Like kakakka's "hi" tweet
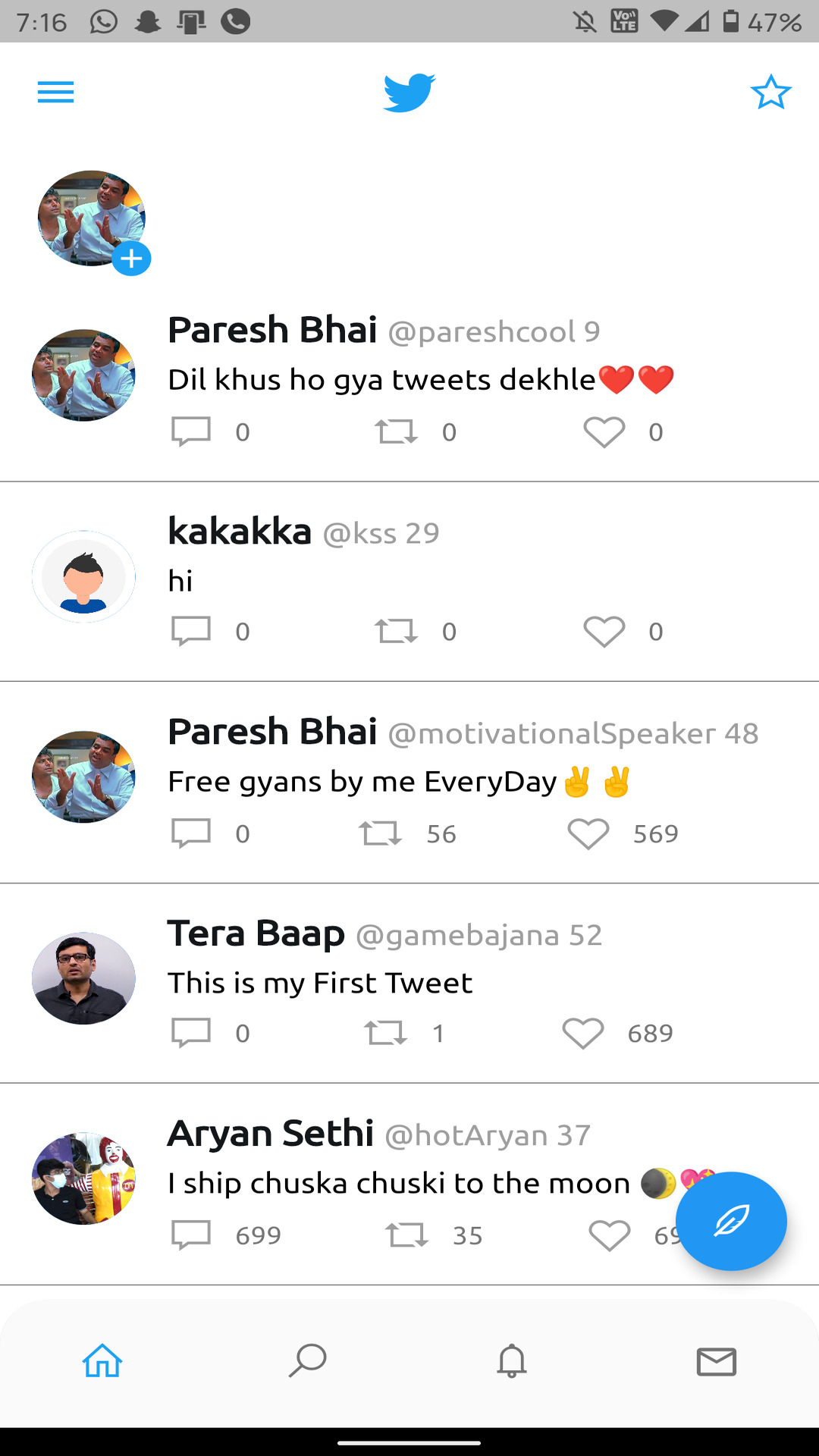The height and width of the screenshot is (1456, 819). coord(604,631)
